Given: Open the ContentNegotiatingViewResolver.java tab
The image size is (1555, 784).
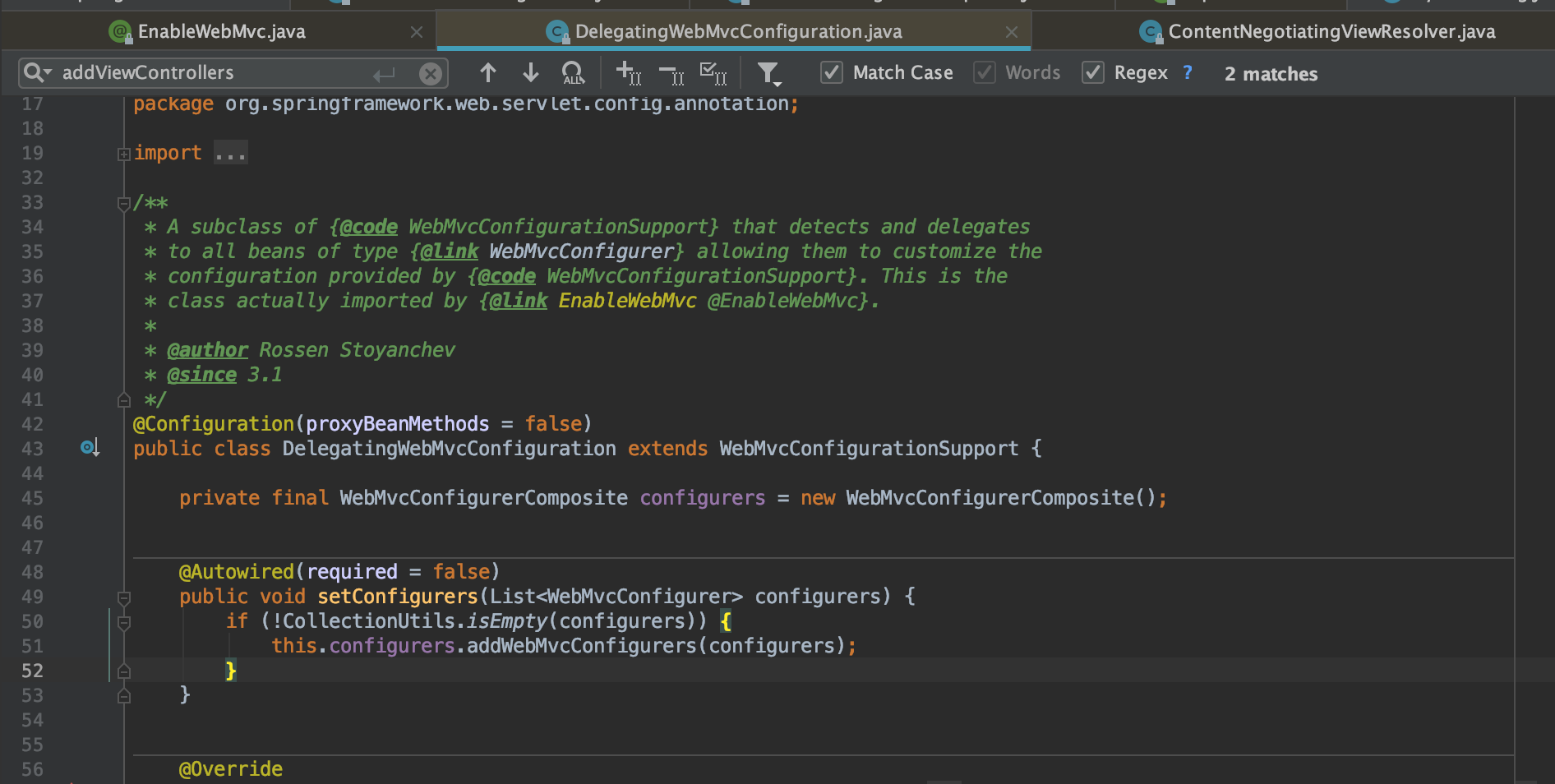Looking at the screenshot, I should click(1331, 32).
